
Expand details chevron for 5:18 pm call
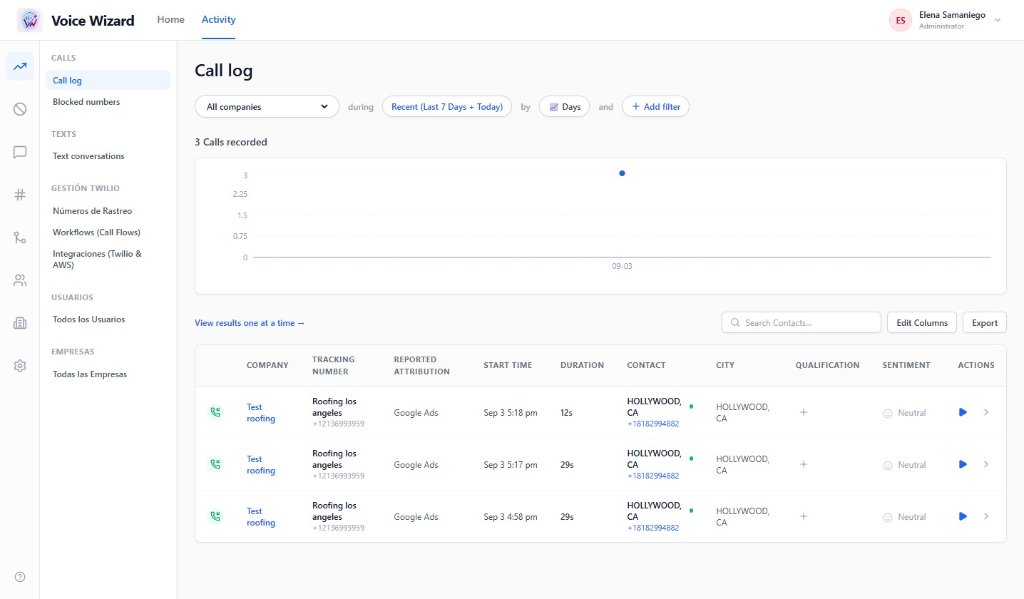coord(986,412)
